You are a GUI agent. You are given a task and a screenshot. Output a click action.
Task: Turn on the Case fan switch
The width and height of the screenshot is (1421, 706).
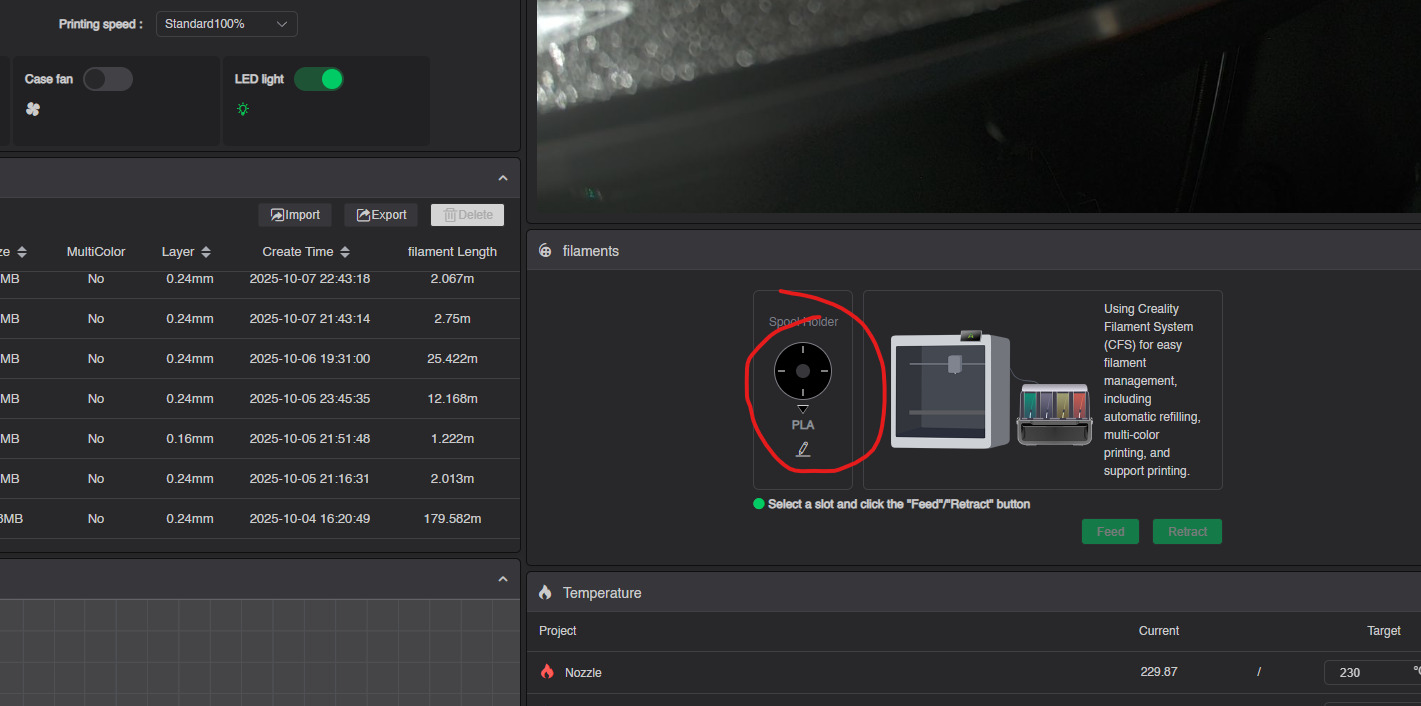point(107,79)
